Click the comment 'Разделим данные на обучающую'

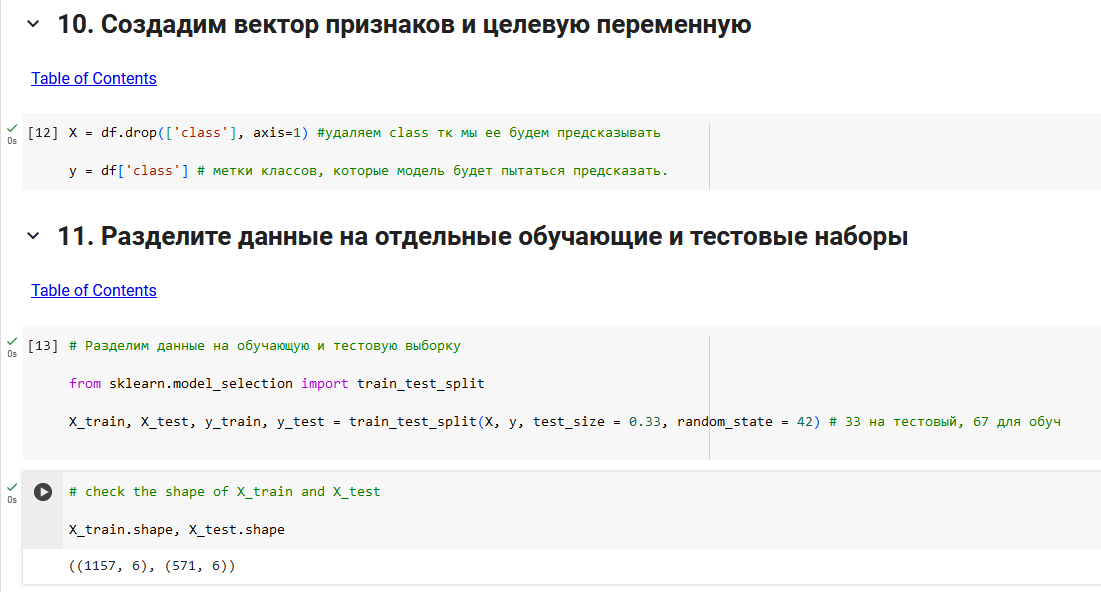click(265, 346)
